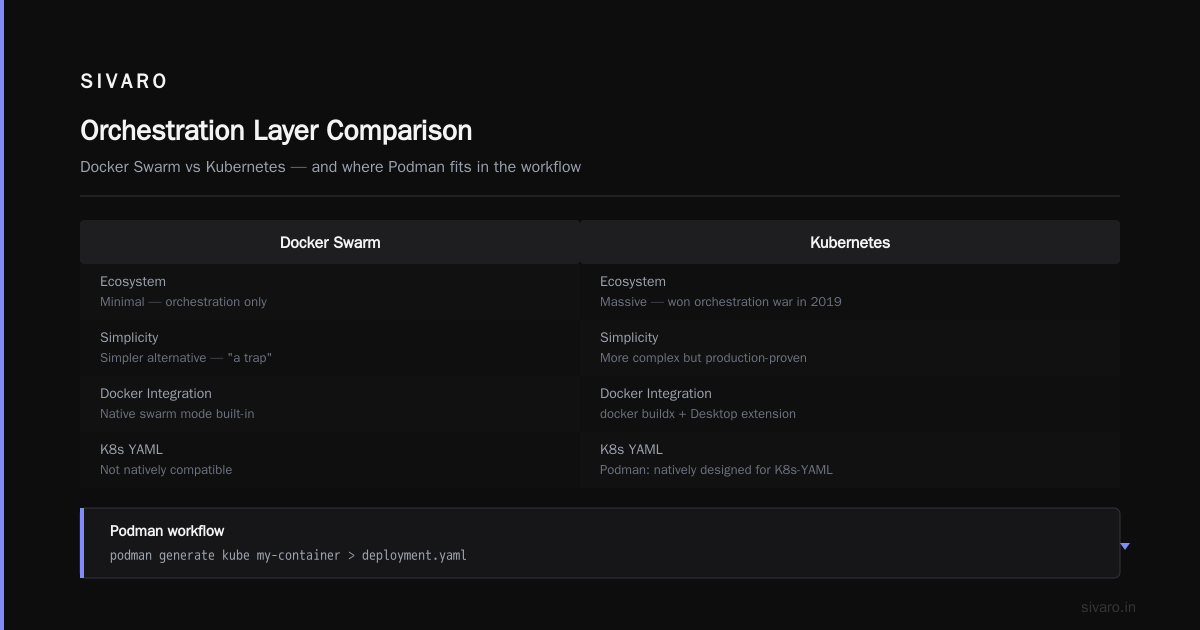Click 'Native swarm mode built-in' text

pos(177,414)
